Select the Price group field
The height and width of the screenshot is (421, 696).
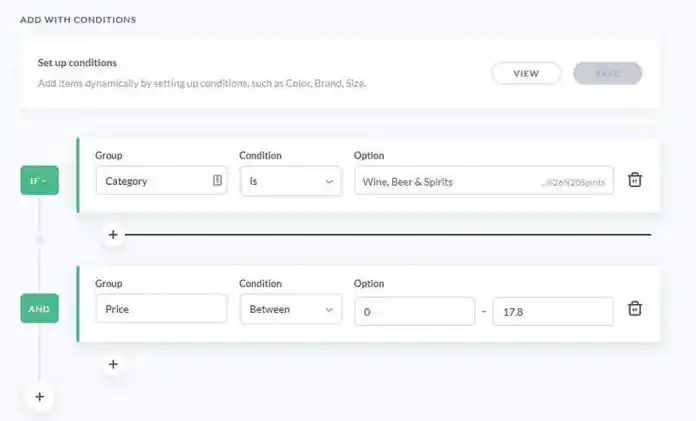[162, 309]
